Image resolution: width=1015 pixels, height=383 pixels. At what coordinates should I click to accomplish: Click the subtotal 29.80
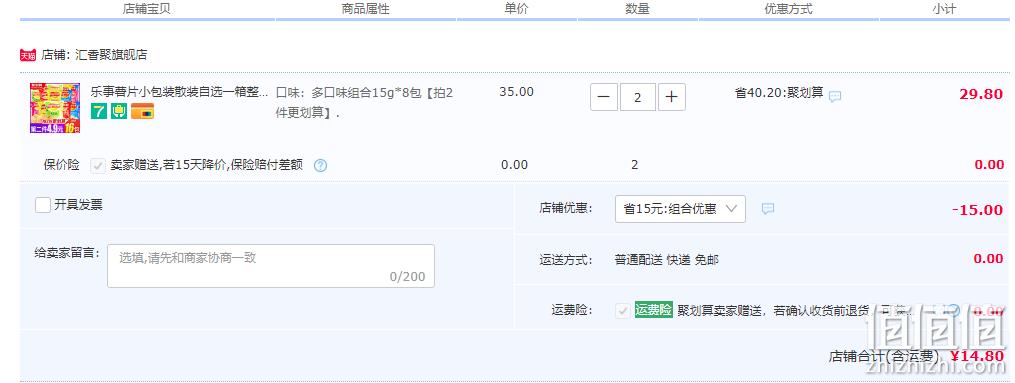[x=981, y=94]
